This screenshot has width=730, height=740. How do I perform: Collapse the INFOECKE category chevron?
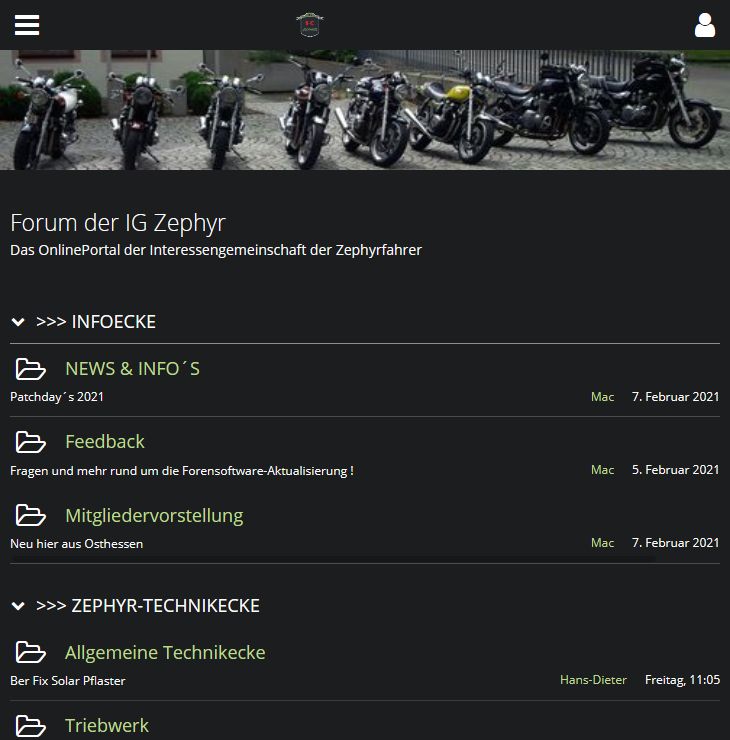(18, 322)
